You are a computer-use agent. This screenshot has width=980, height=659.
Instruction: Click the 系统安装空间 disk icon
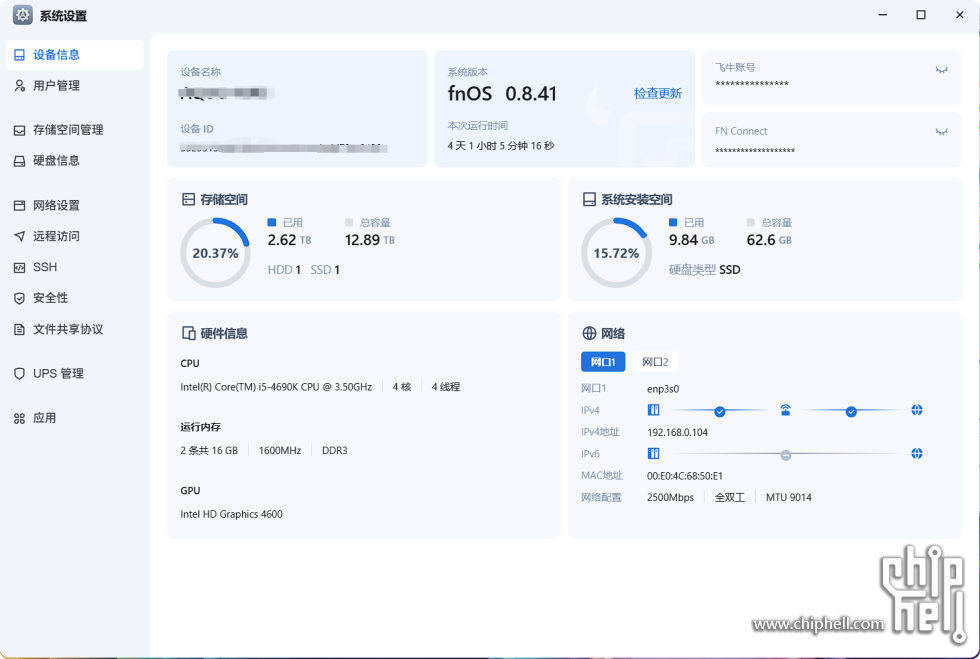click(589, 199)
